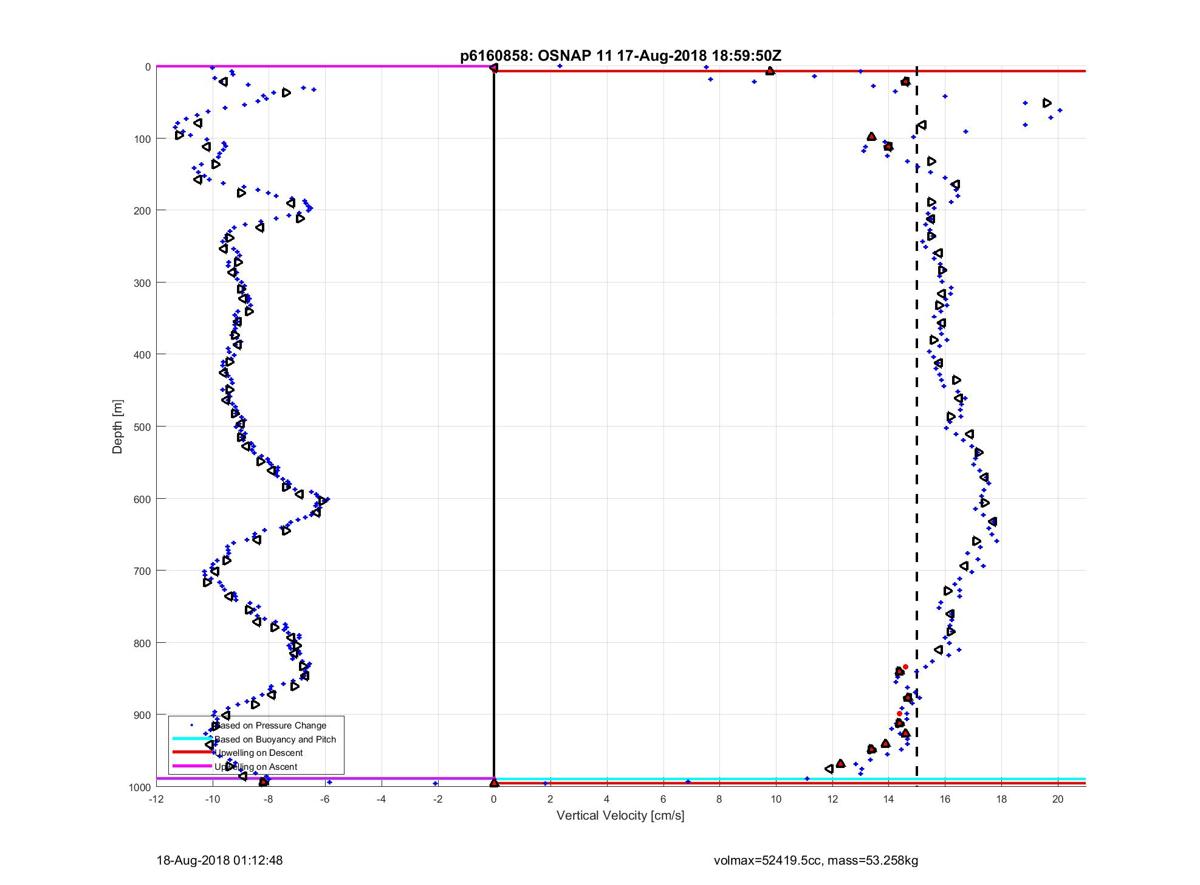
Task: Click the '200' depth axis tick label
Action: 141,211
